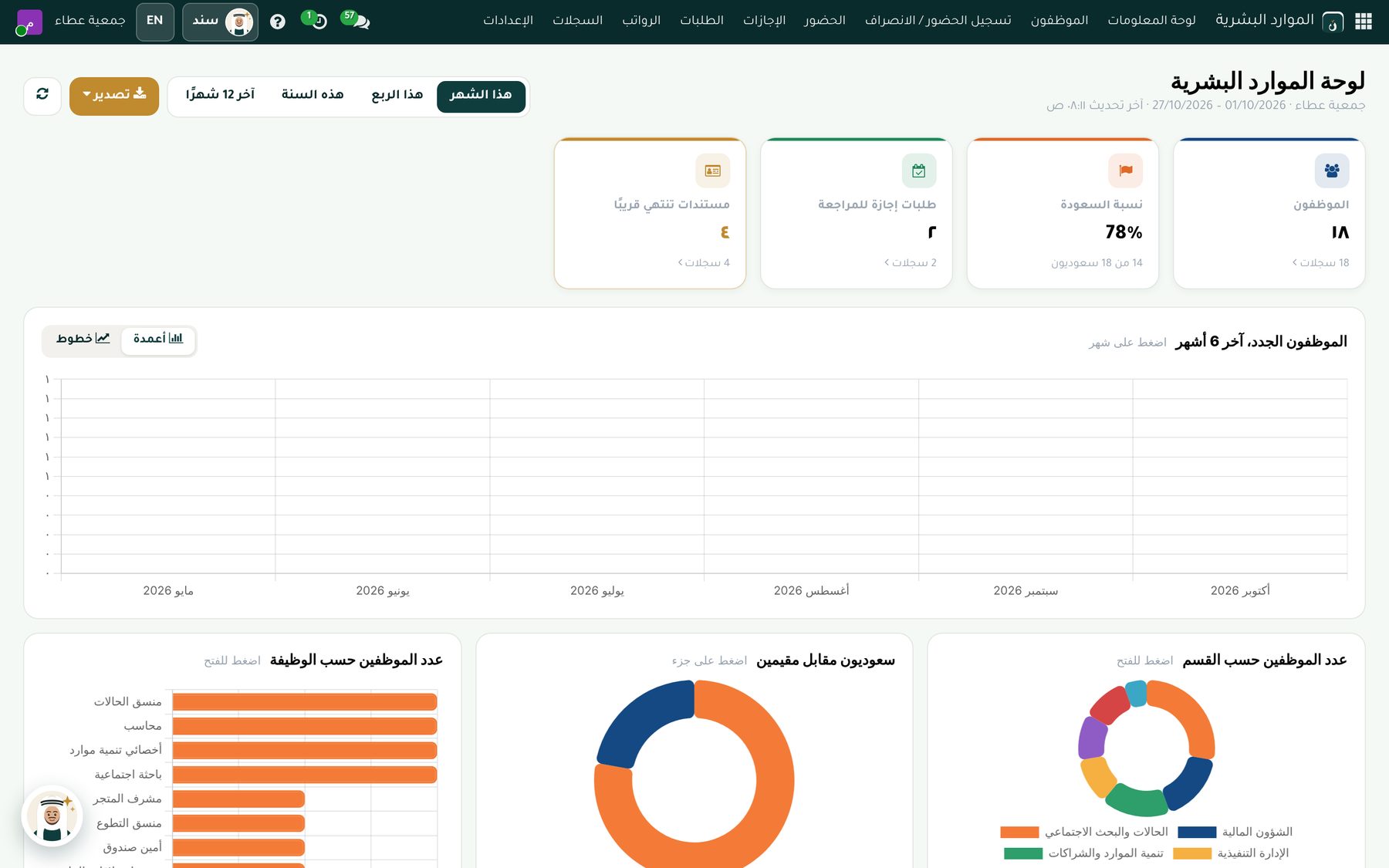The height and width of the screenshot is (868, 1389).
Task: Click the HR module logo icon
Action: point(1333,22)
